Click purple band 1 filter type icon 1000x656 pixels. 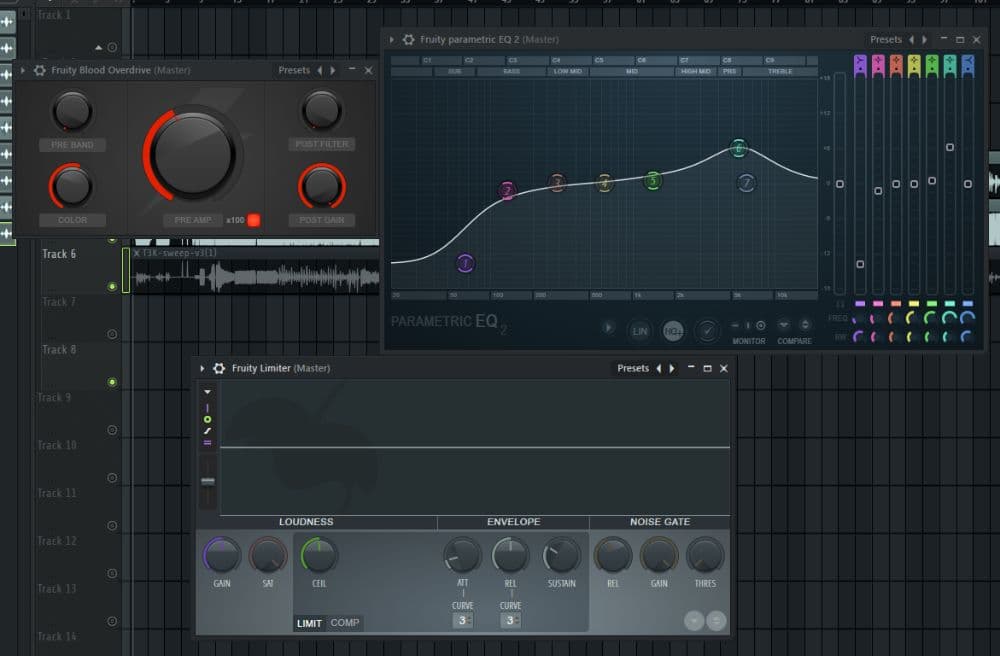[860, 64]
